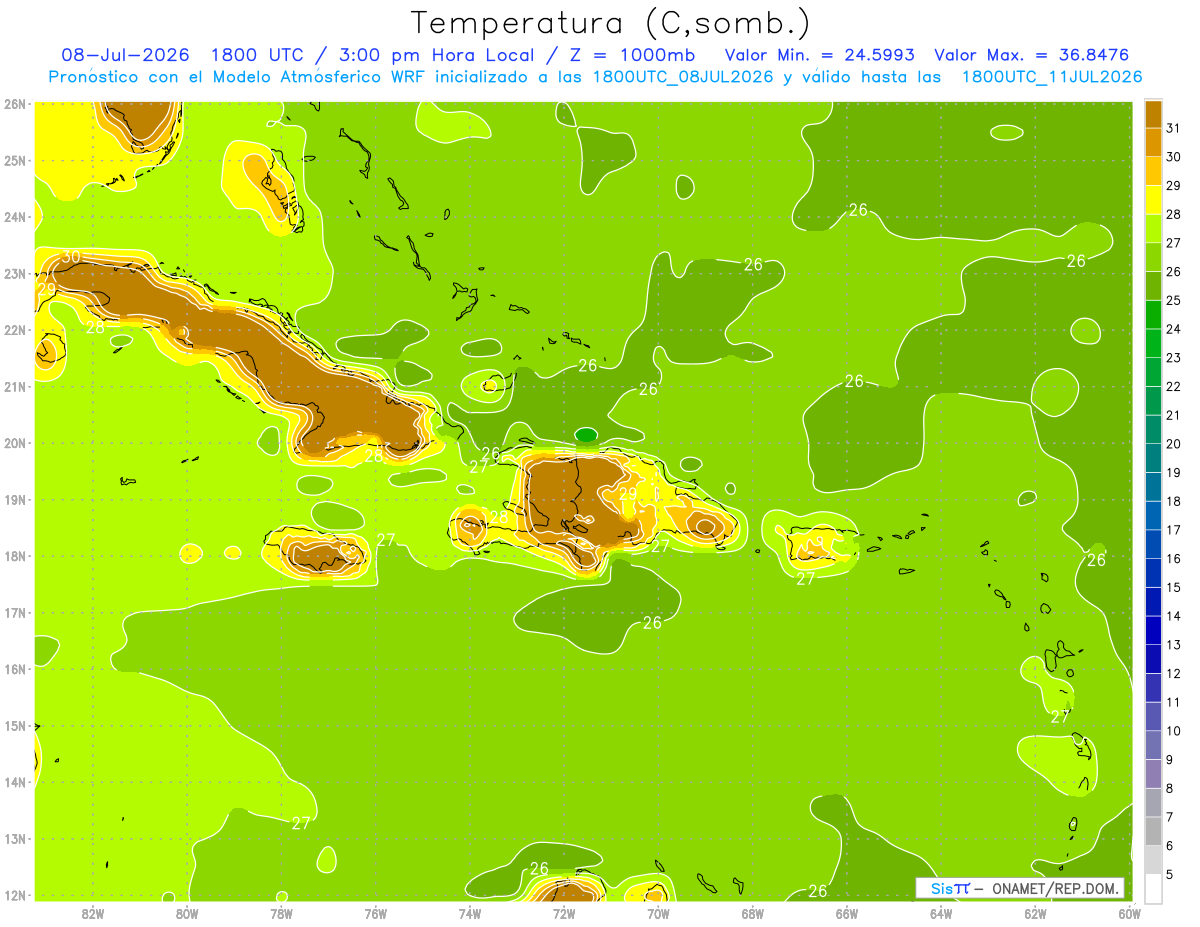This screenshot has height=927, width=1200.
Task: Click the "64W" longitude axis label
Action: [x=941, y=913]
